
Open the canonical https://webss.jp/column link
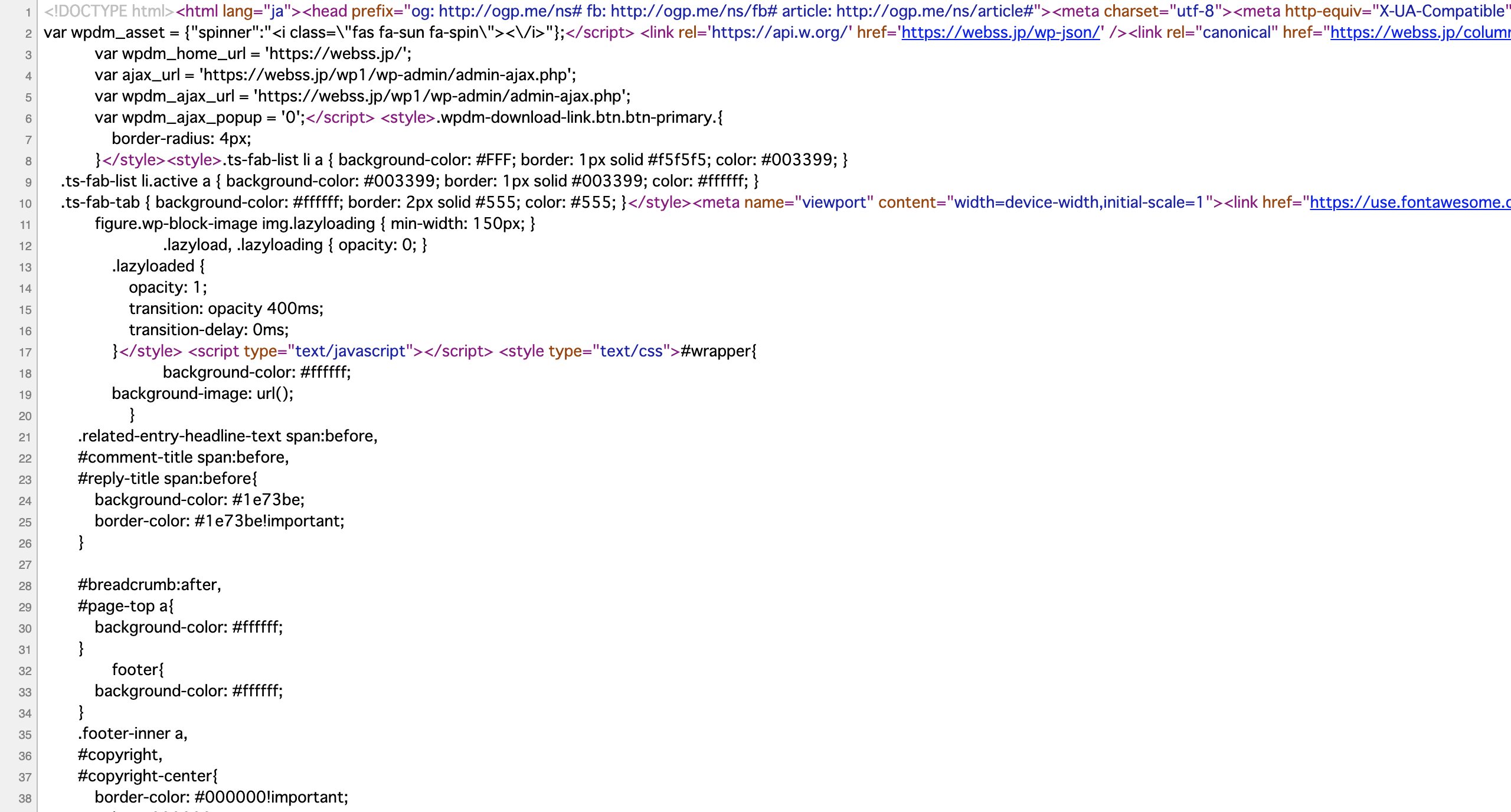click(x=1420, y=32)
